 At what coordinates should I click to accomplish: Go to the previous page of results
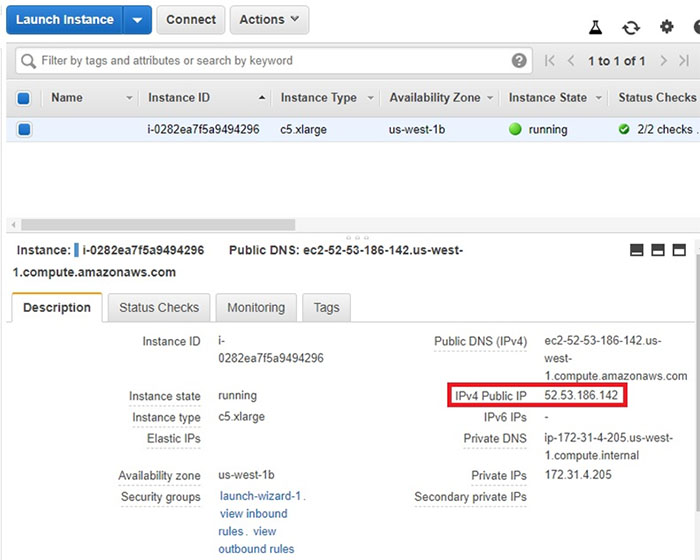pos(571,61)
